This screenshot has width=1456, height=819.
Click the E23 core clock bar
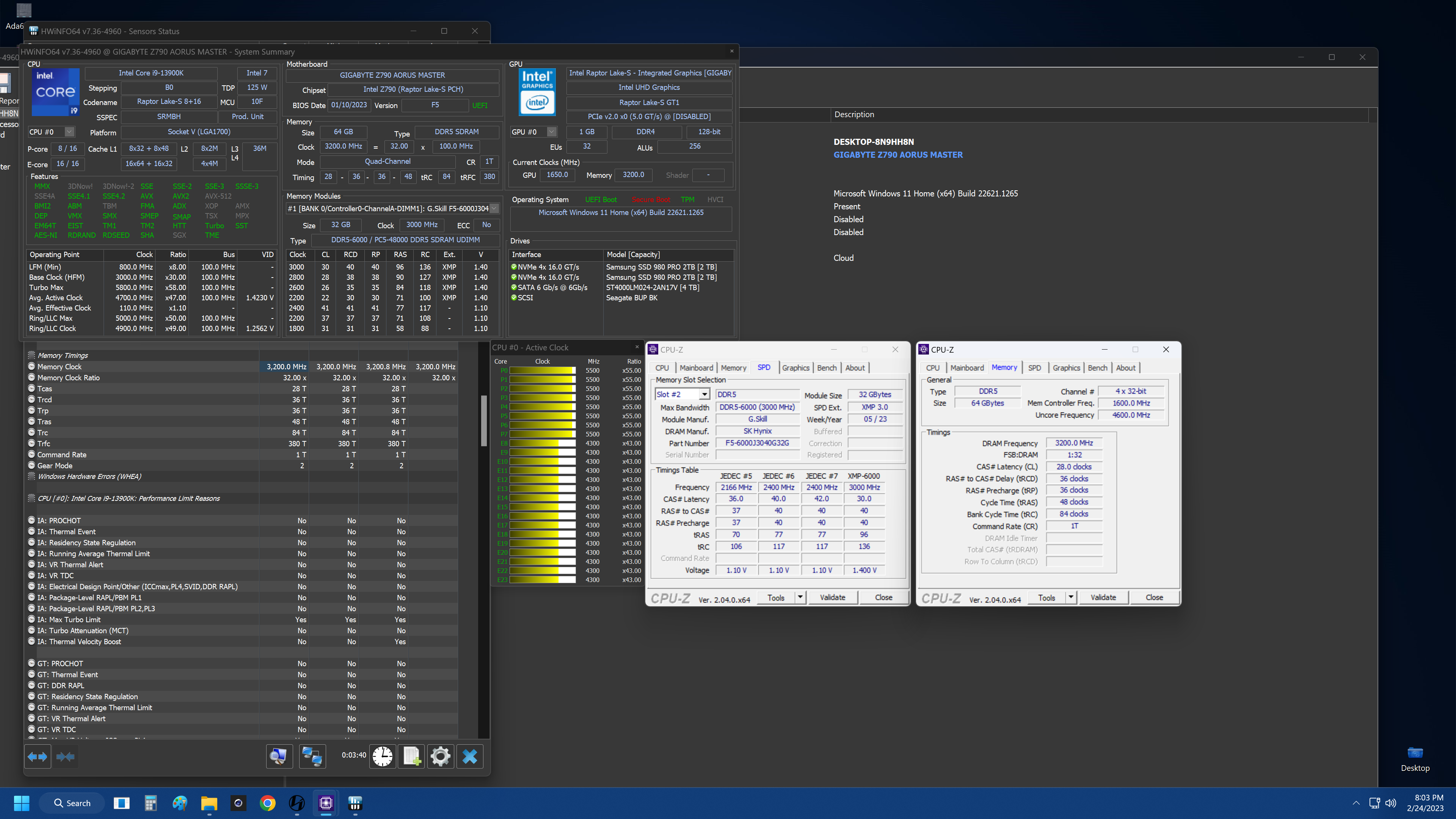[543, 580]
